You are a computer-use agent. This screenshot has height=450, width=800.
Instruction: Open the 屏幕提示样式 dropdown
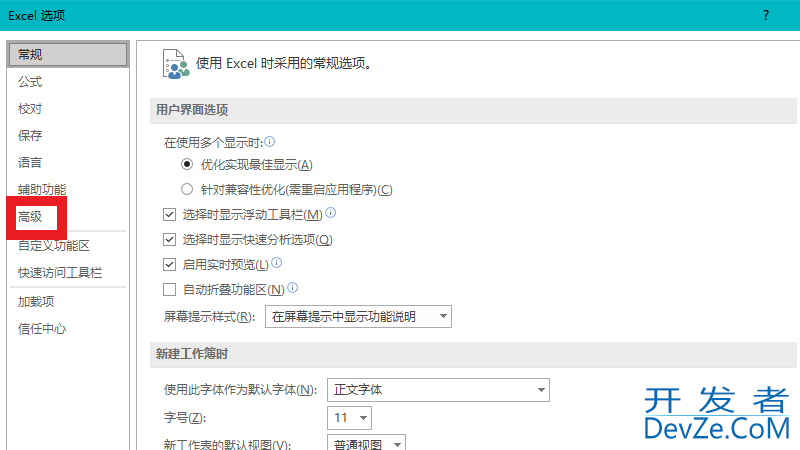(x=358, y=316)
